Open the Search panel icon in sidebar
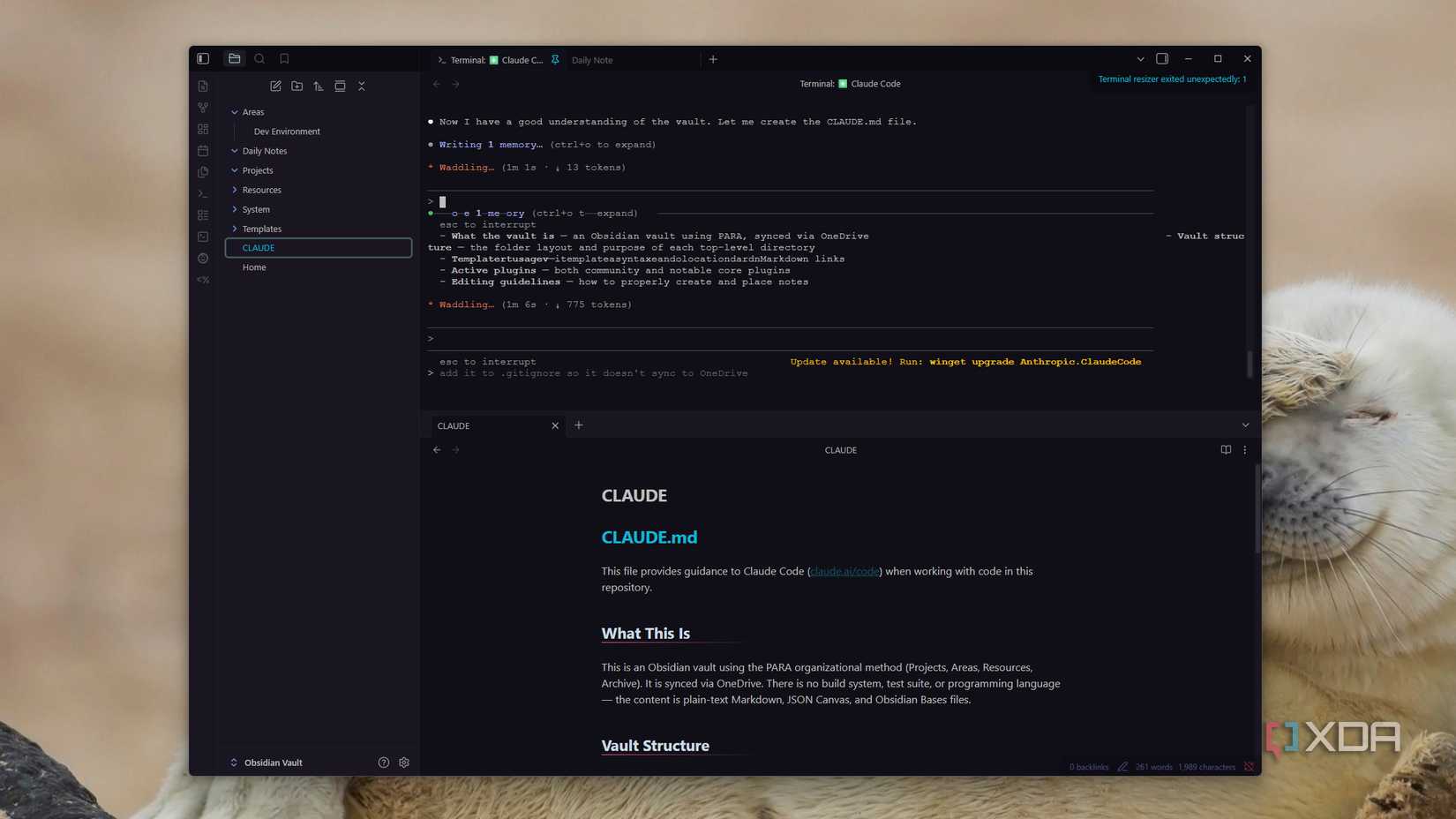The image size is (1456, 819). pos(259,59)
